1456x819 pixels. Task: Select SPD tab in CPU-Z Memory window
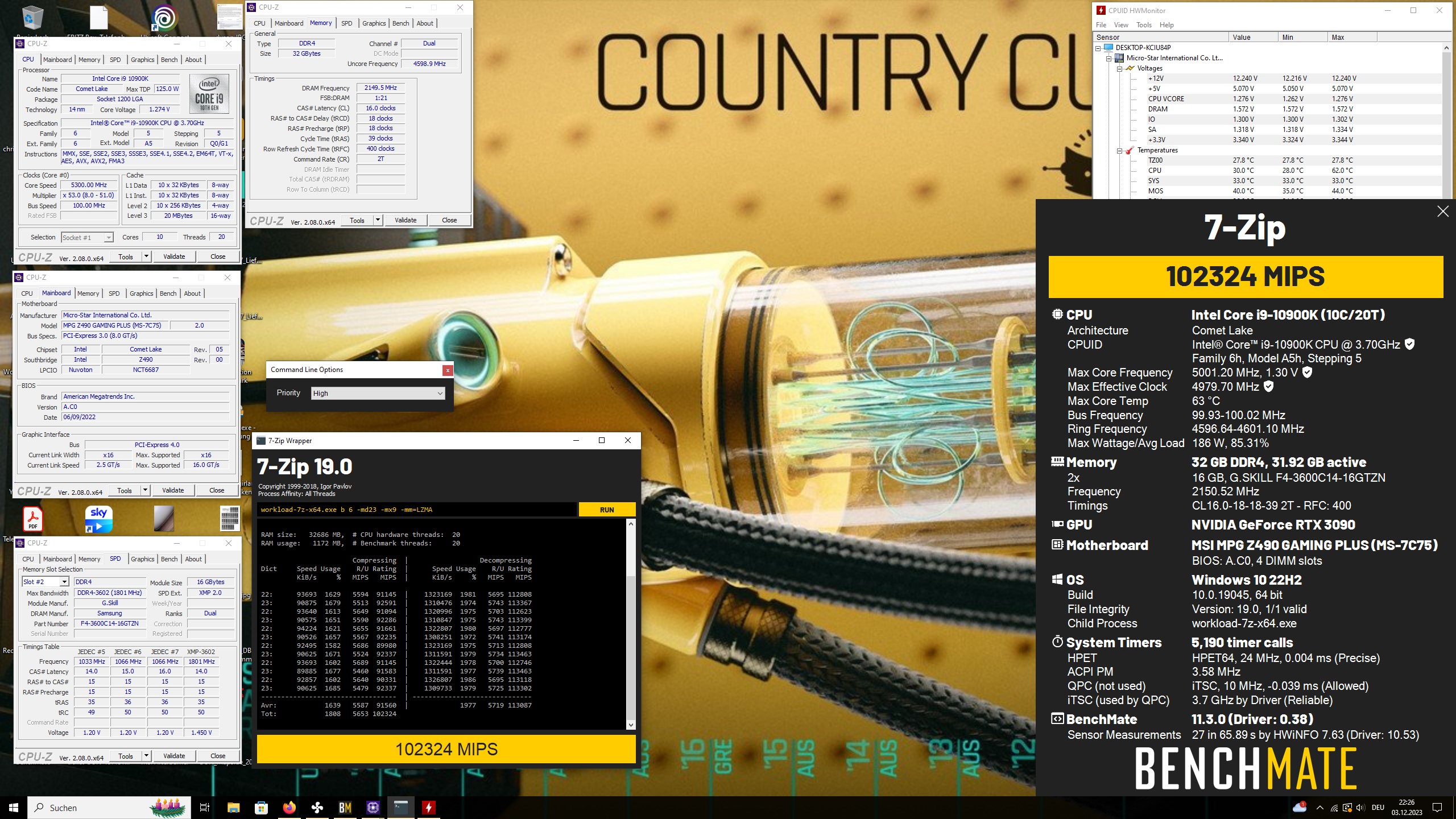pos(346,23)
